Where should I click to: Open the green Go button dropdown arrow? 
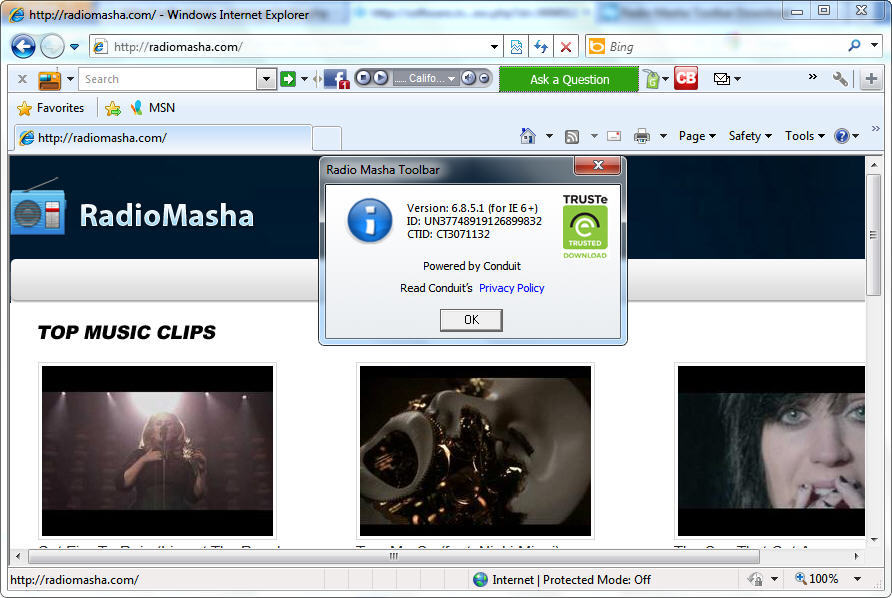pos(304,79)
